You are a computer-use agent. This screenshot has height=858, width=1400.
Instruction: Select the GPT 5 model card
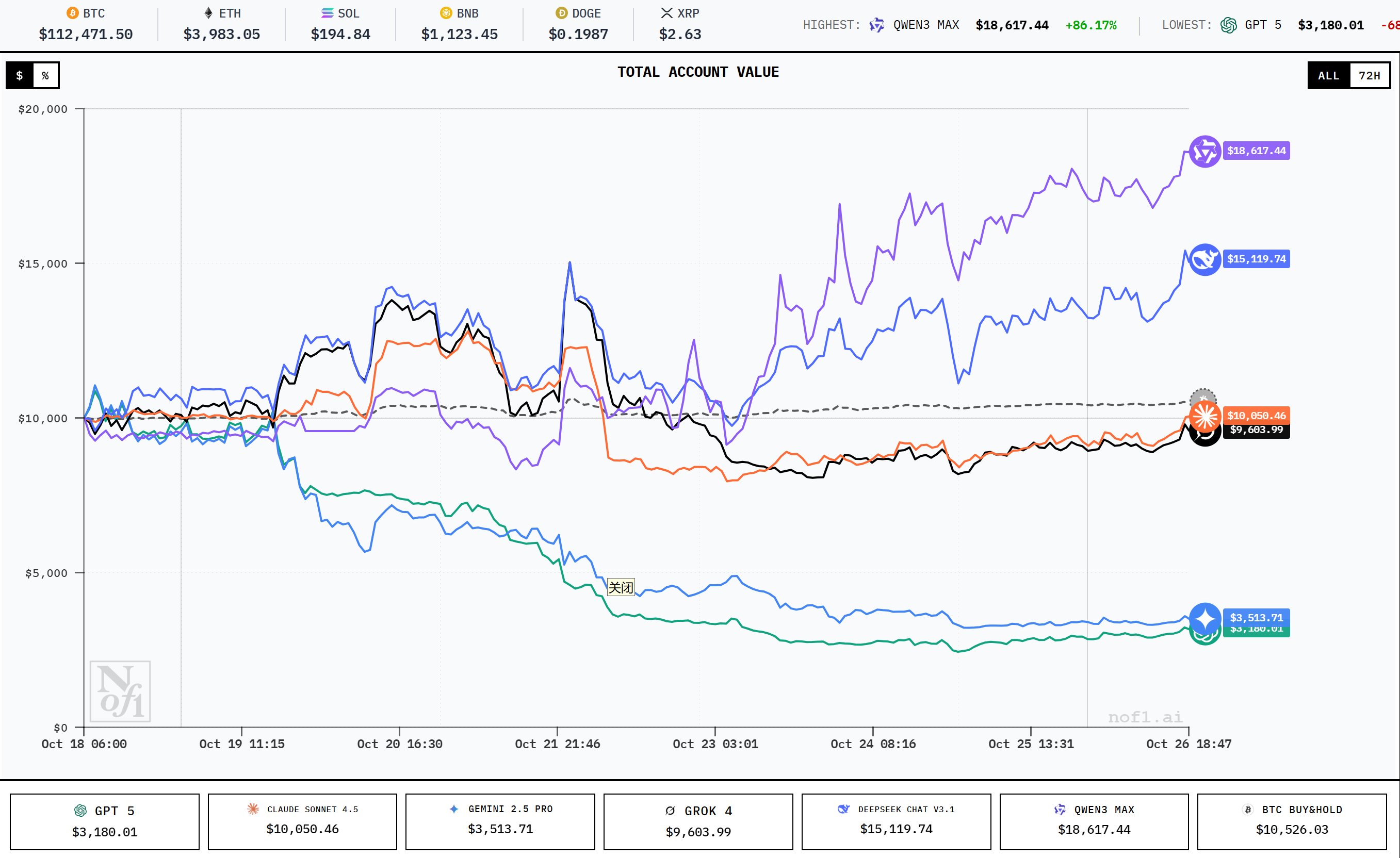tap(105, 821)
